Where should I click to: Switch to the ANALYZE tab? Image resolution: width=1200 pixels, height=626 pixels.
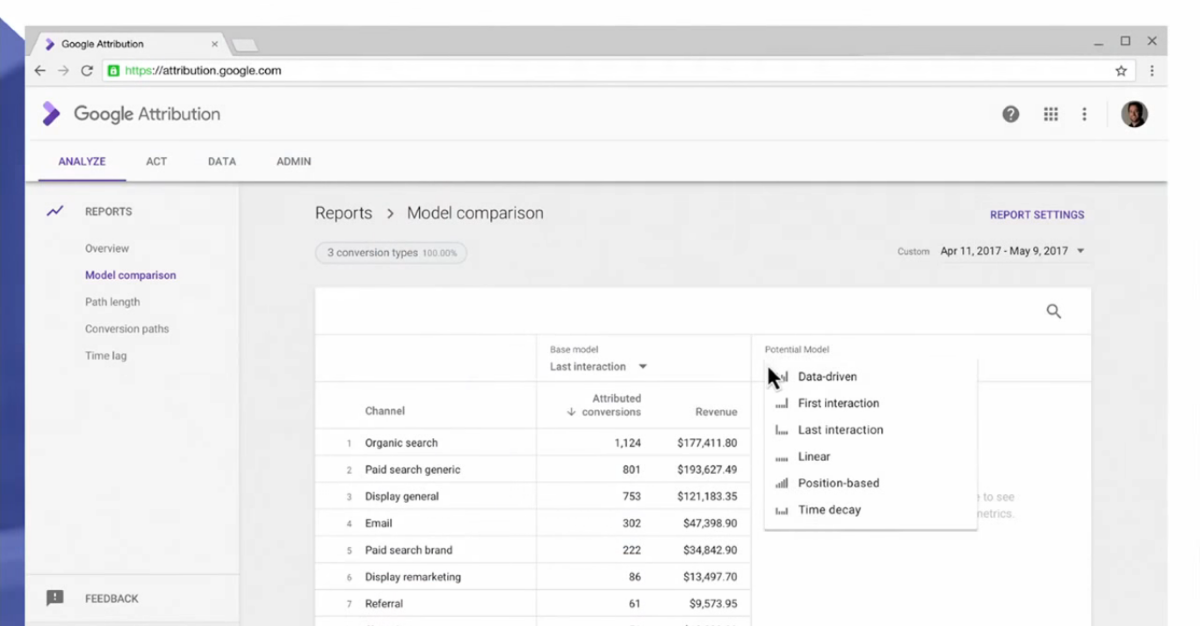click(82, 161)
